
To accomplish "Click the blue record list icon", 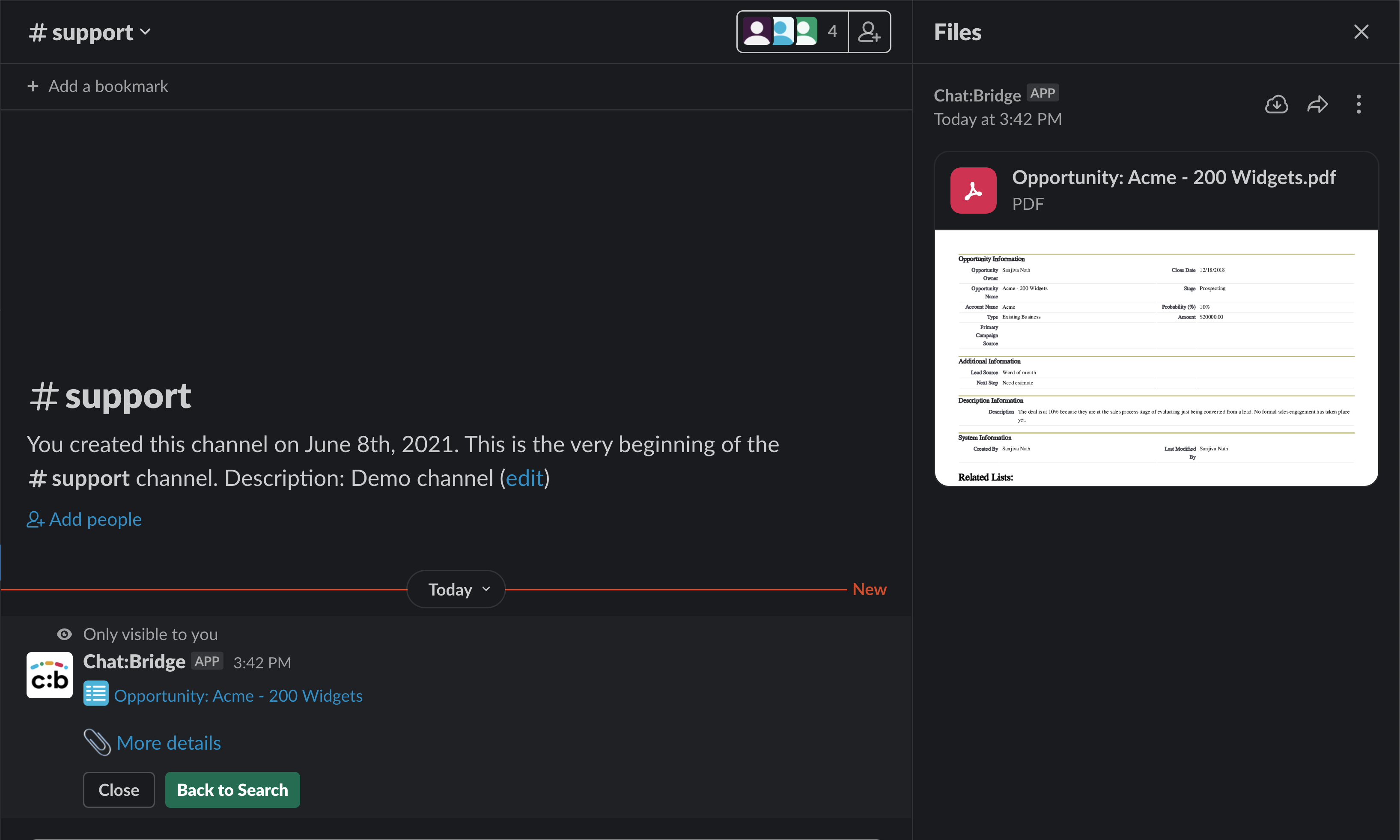I will pyautogui.click(x=95, y=694).
